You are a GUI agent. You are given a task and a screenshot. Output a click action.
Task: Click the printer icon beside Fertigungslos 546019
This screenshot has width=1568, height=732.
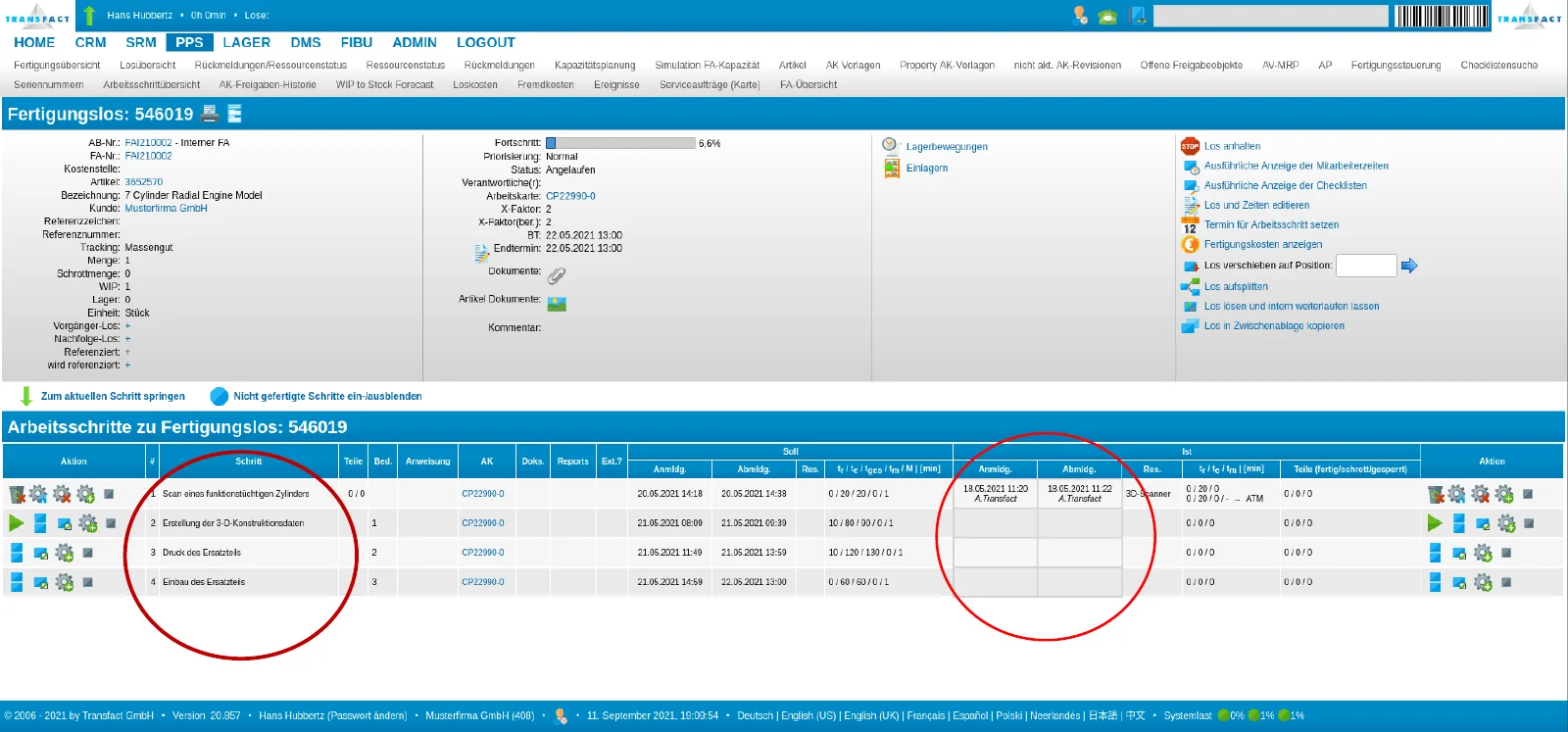(x=210, y=114)
